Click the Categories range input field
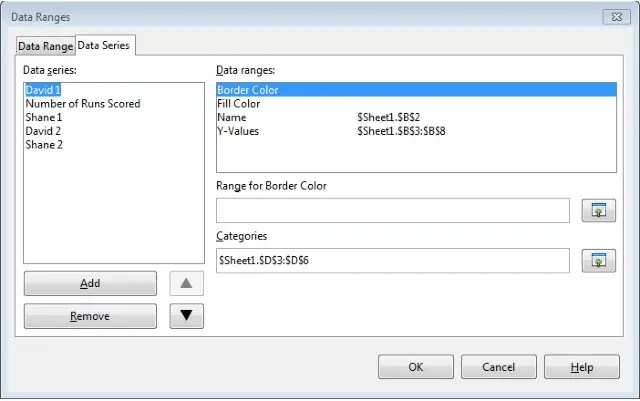The height and width of the screenshot is (401, 640). pyautogui.click(x=393, y=261)
